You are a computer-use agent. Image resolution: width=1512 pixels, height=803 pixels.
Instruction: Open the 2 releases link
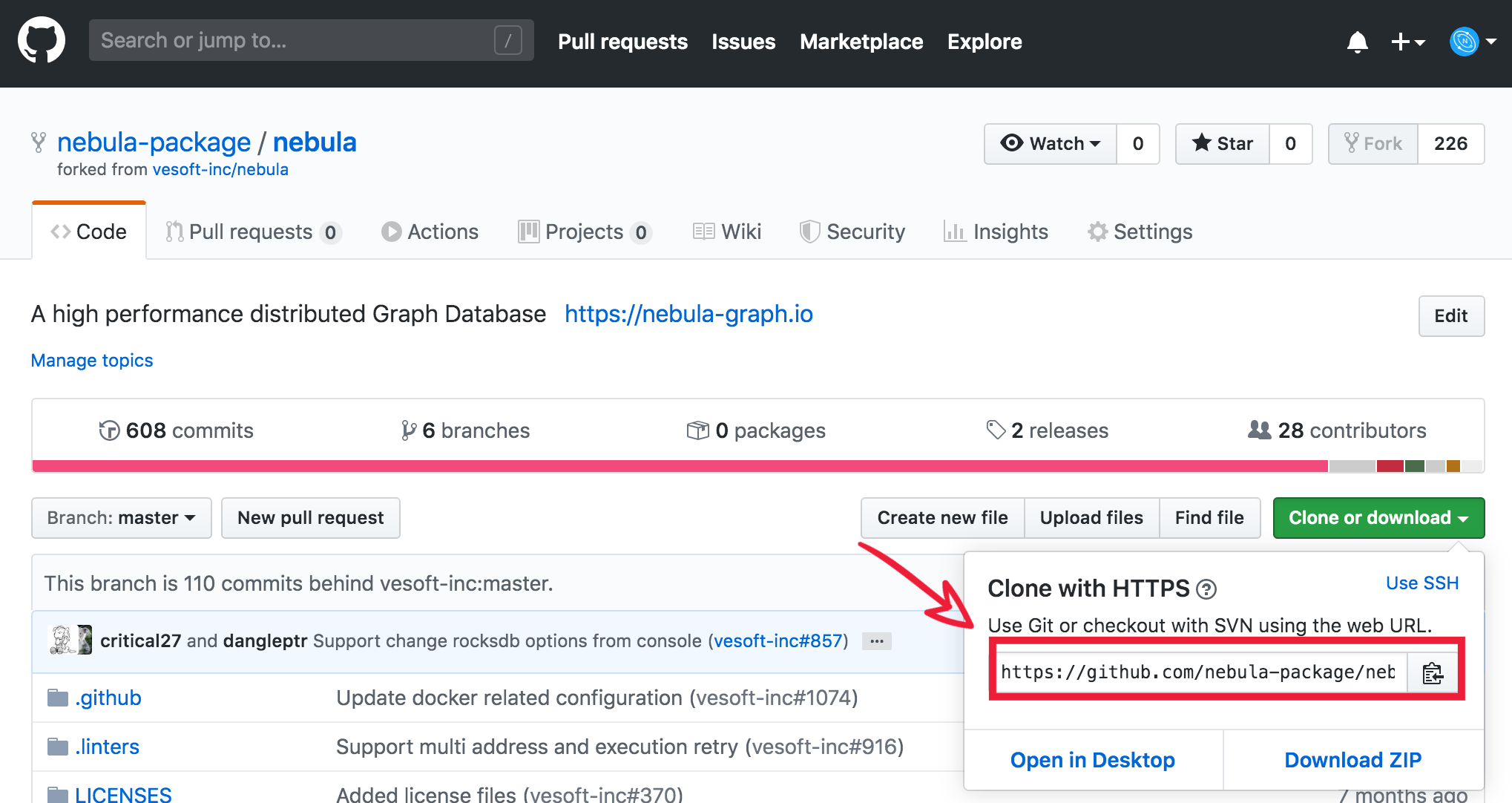coord(1048,430)
